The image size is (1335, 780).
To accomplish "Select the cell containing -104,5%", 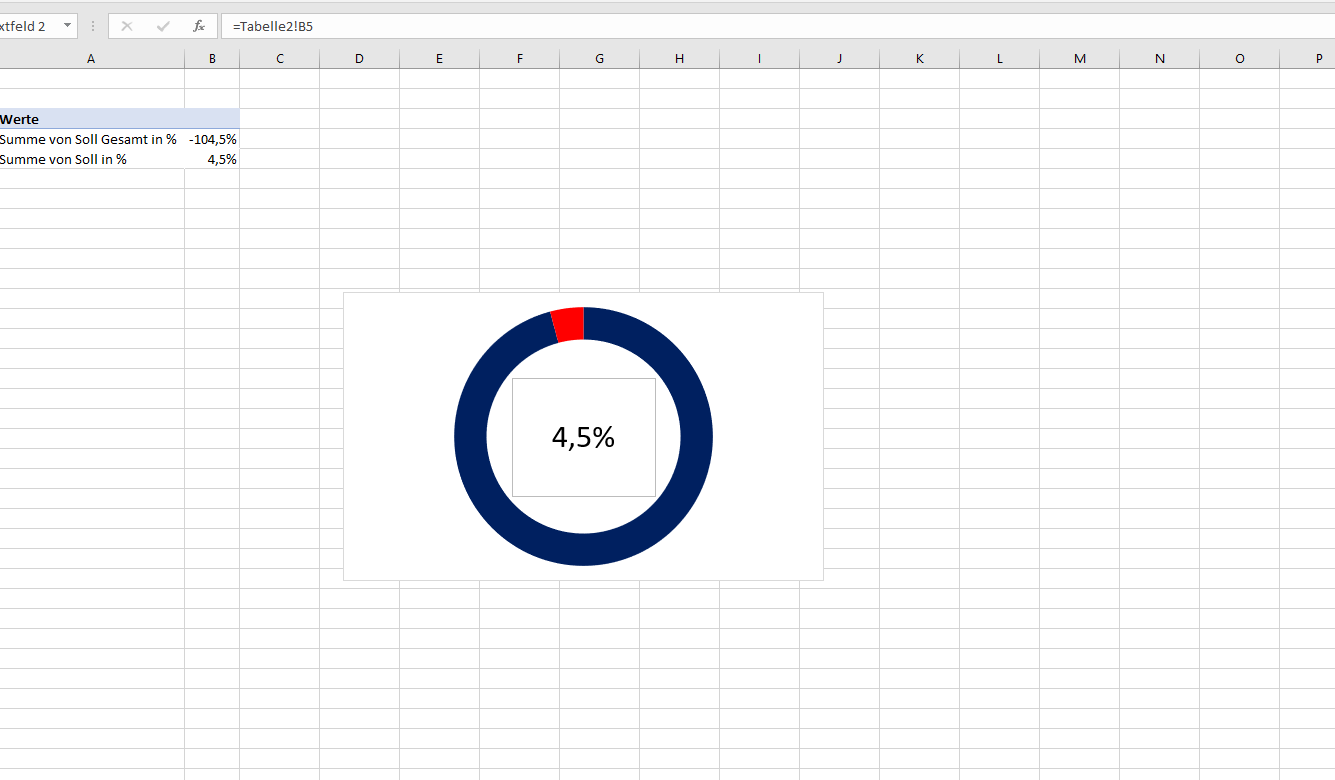I will 212,140.
